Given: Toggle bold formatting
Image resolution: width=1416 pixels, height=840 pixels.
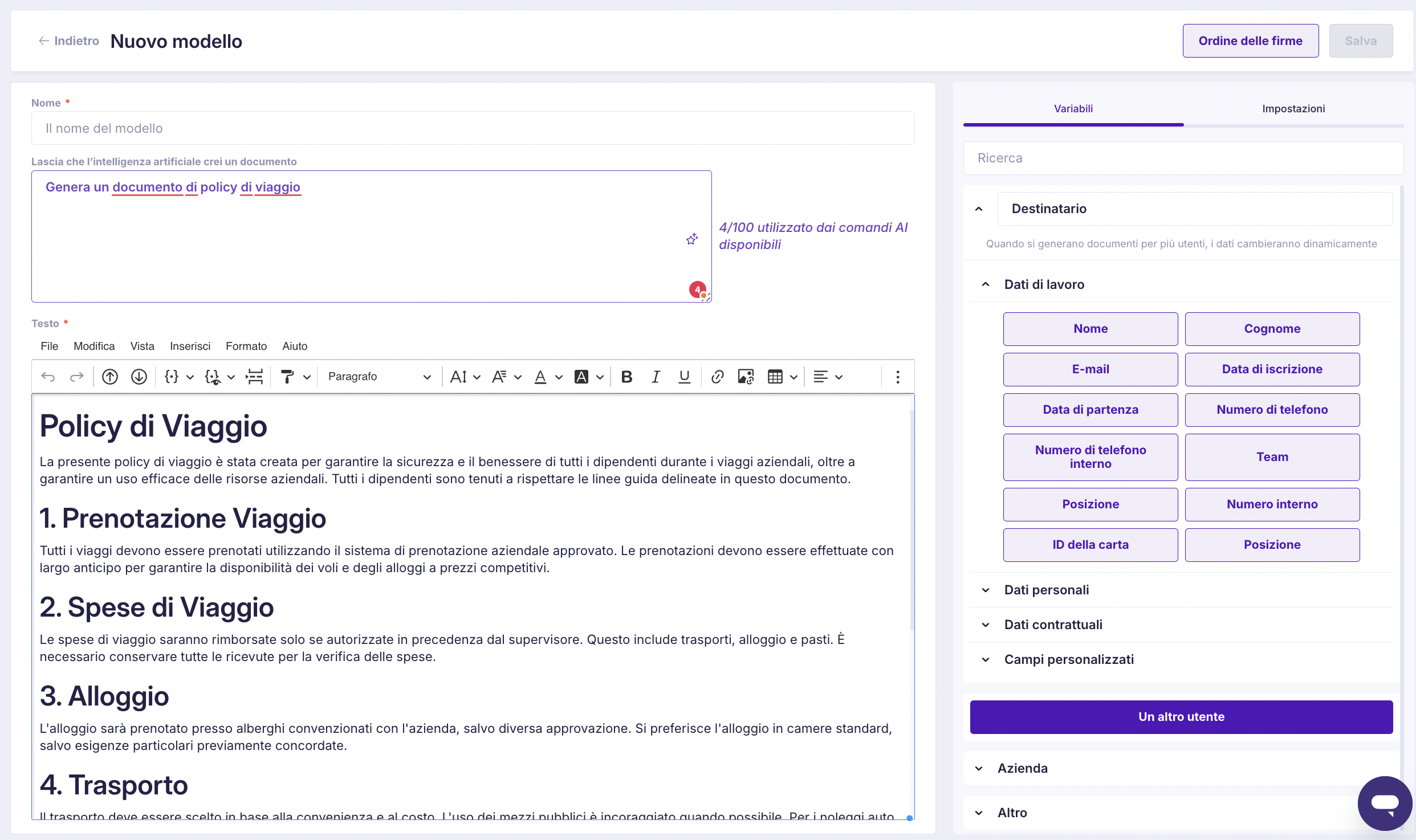Looking at the screenshot, I should point(626,377).
